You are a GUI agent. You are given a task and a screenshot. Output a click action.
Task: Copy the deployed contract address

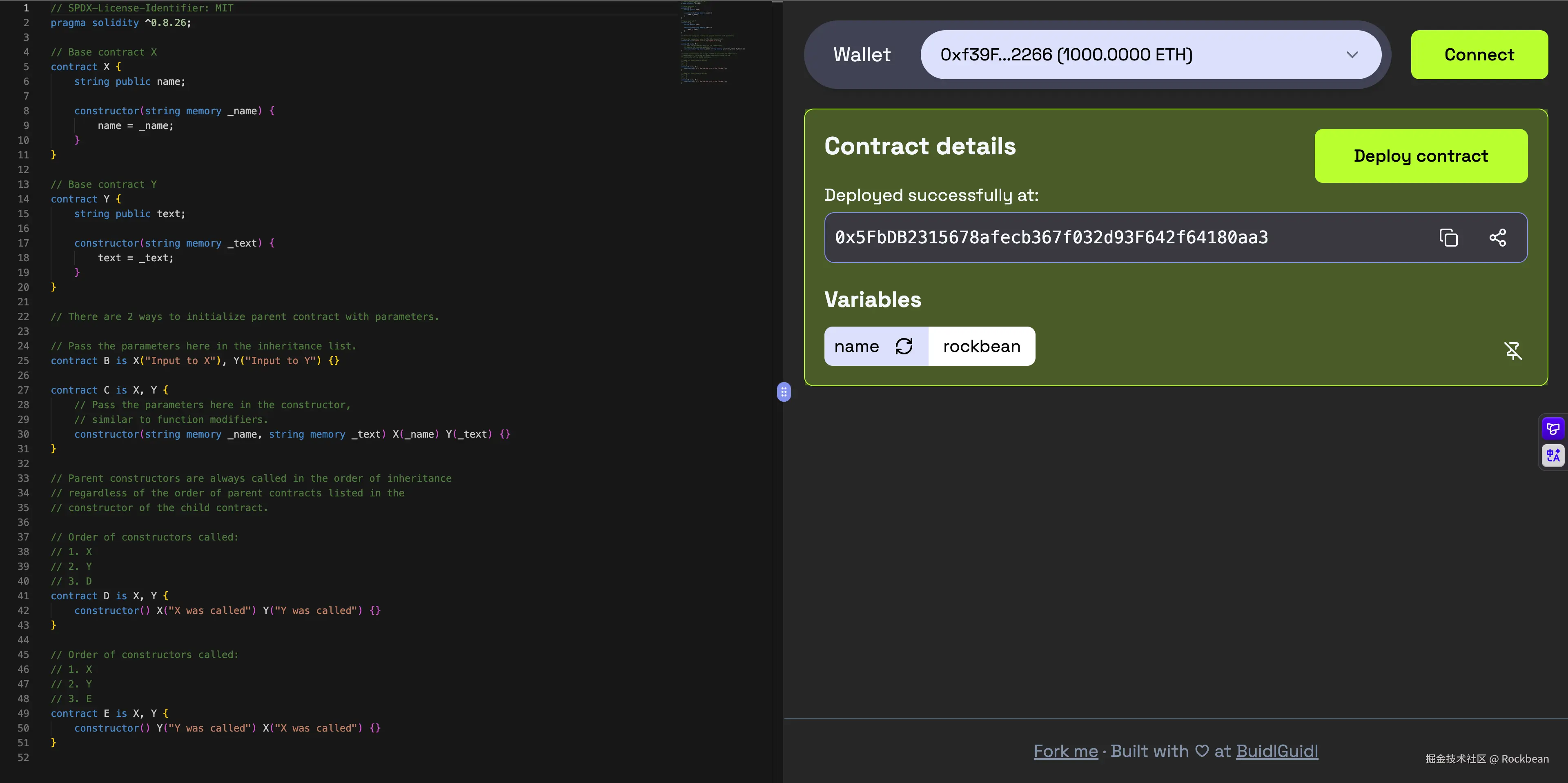point(1449,237)
